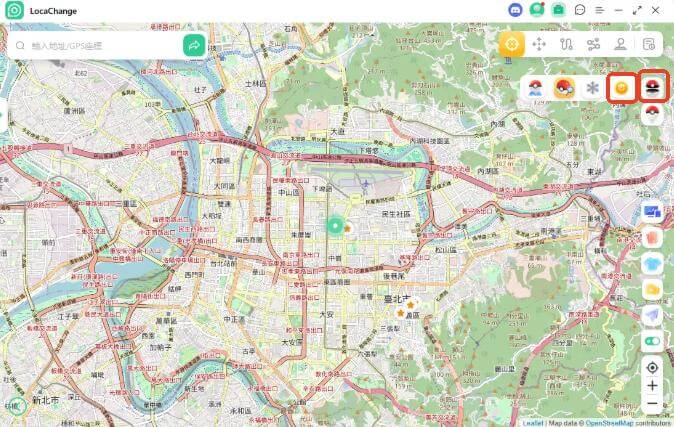Click the yellow coin icon

[x=622, y=87]
